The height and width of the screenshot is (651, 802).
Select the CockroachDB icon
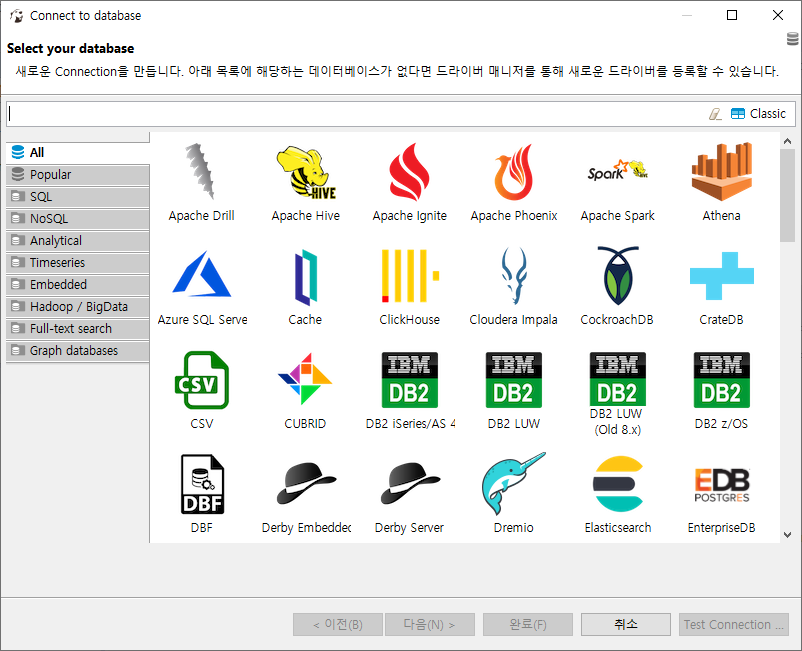(x=617, y=276)
